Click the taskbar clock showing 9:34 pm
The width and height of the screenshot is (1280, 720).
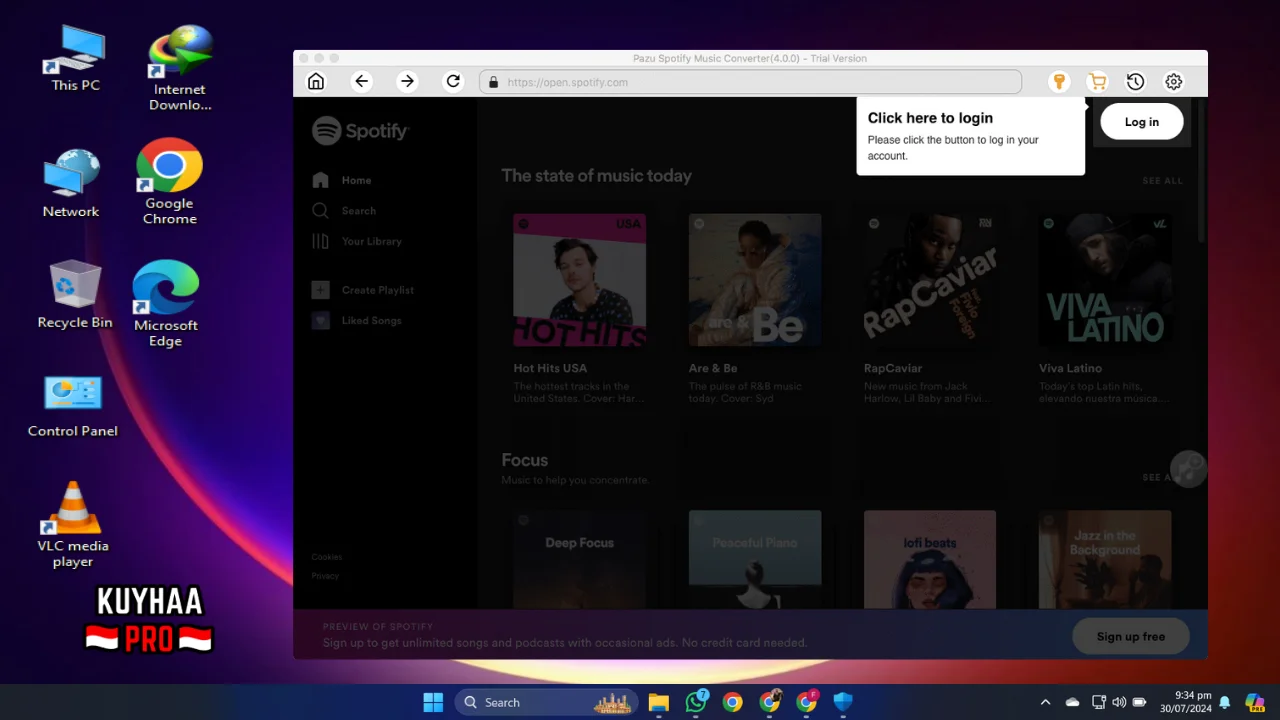(1186, 702)
